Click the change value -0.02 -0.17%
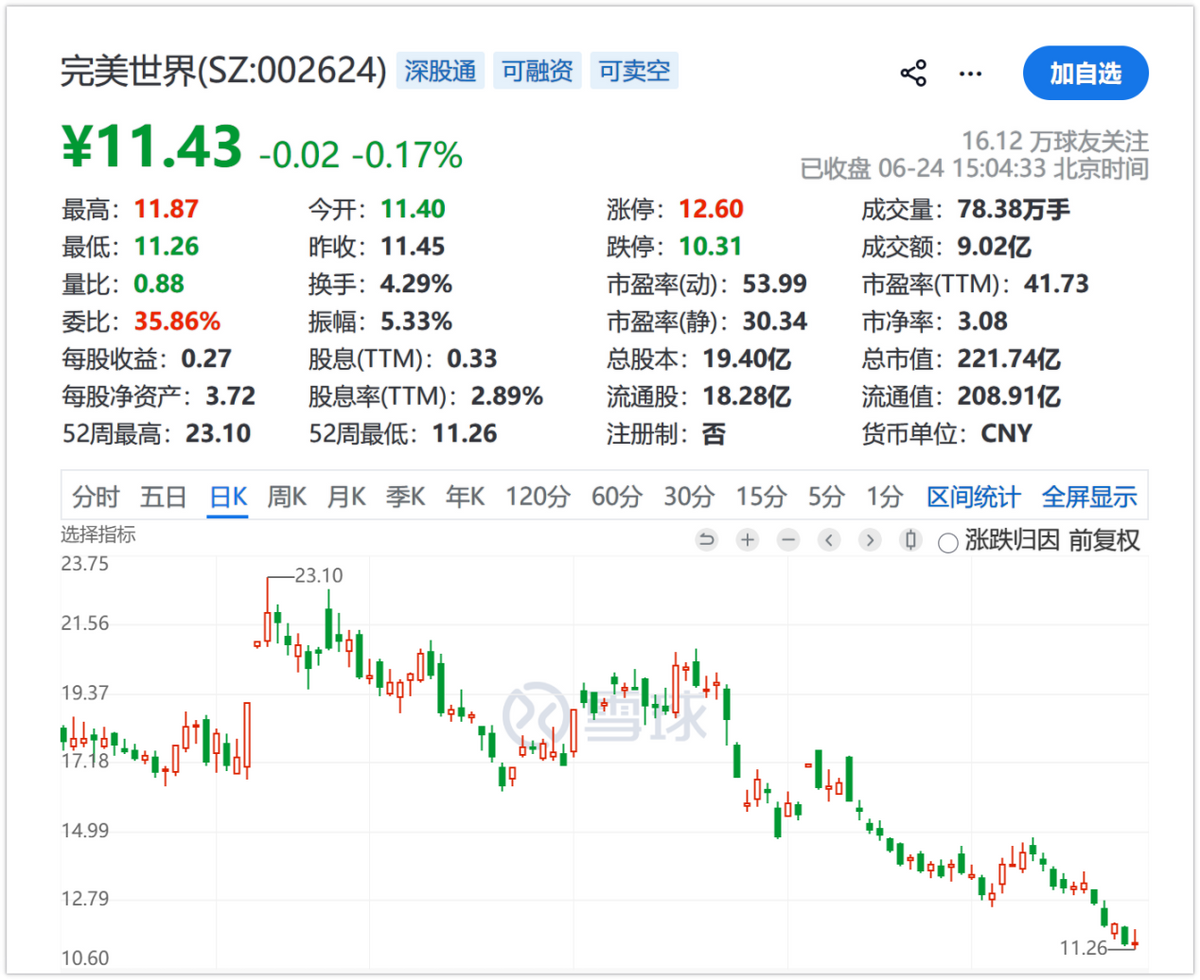This screenshot has height=980, width=1200. 360,154
